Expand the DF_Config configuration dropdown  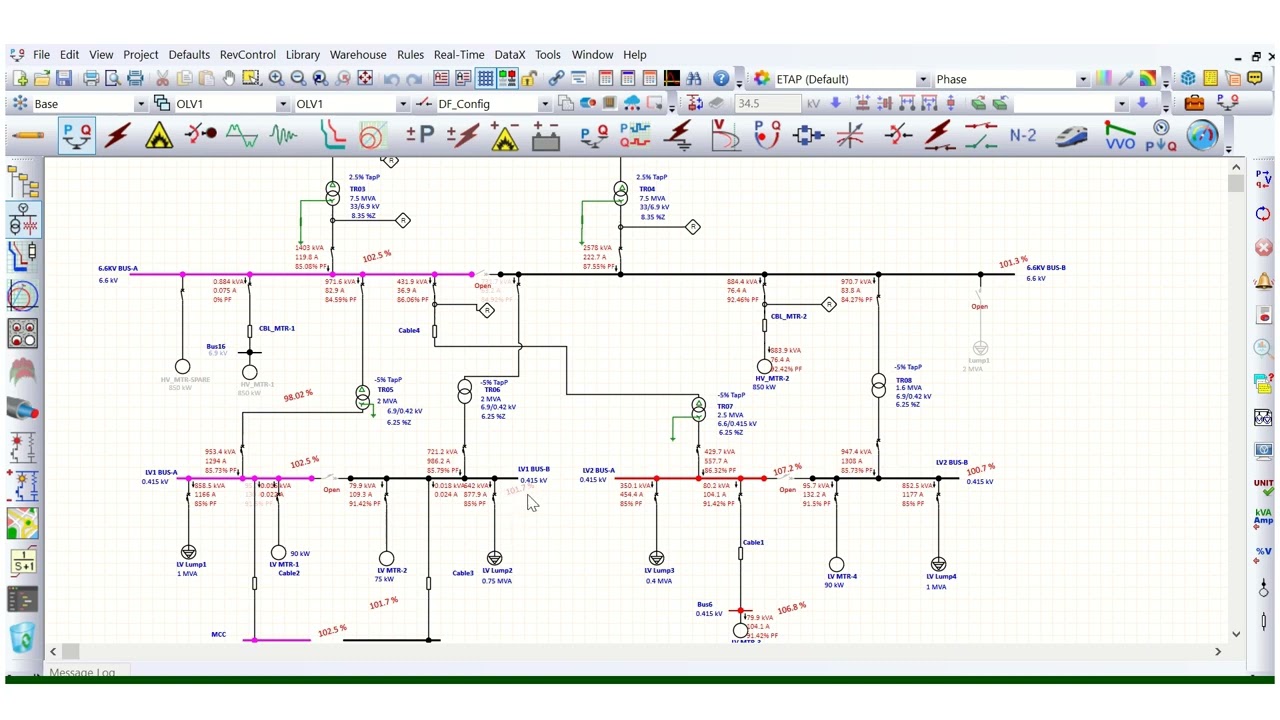click(545, 104)
